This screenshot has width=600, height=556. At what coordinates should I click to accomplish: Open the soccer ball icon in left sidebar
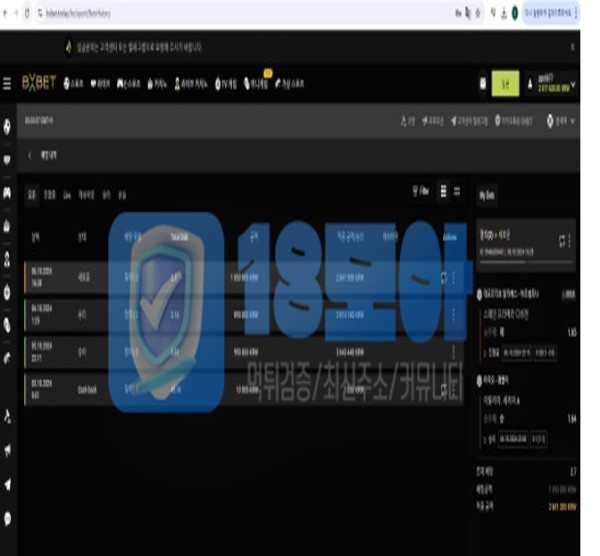[x=7, y=126]
